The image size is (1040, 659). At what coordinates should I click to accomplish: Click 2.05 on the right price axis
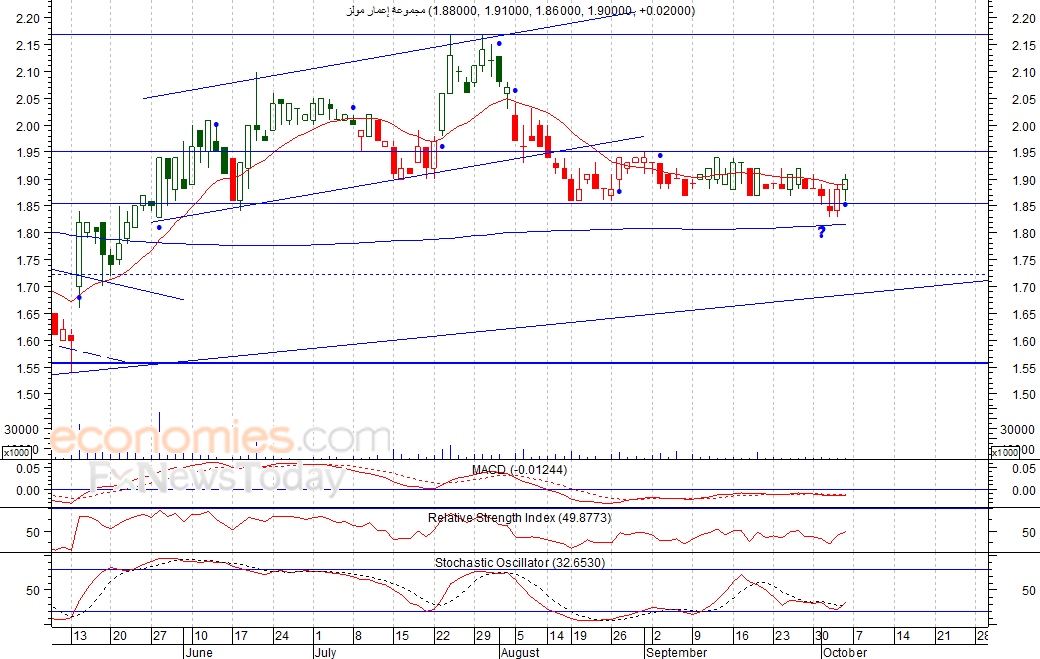point(1023,99)
